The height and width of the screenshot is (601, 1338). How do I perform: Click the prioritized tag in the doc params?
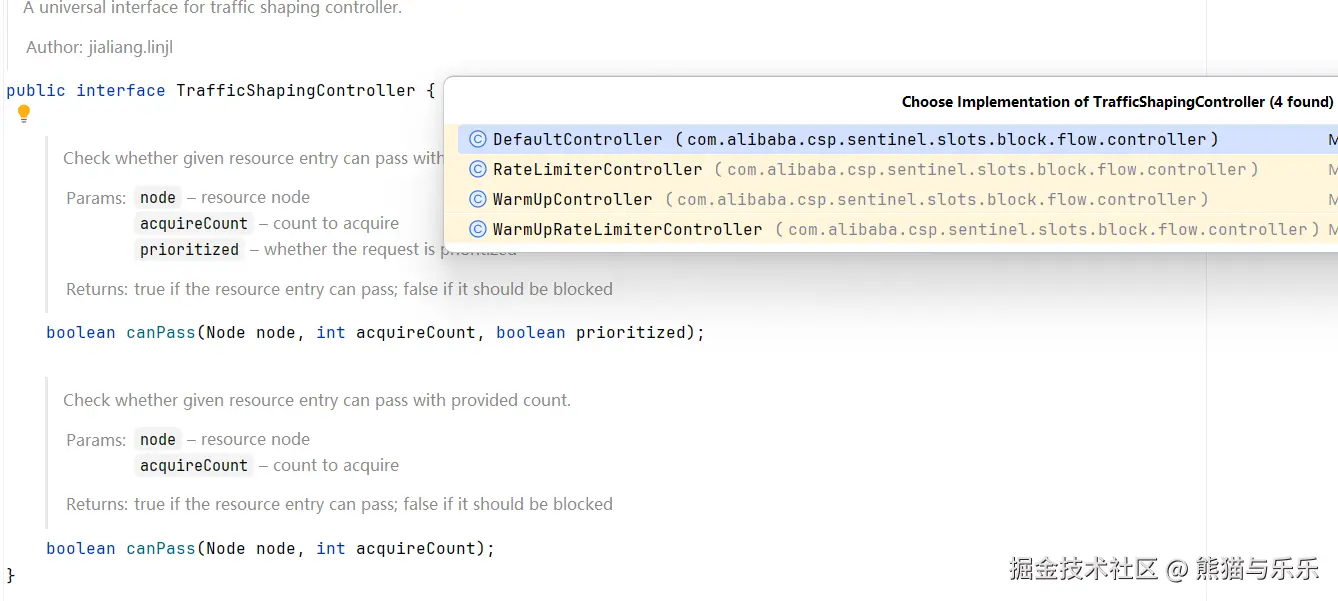coord(189,250)
